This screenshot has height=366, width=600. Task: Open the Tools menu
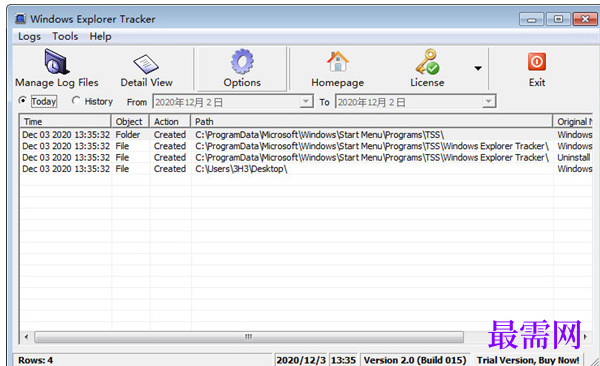pyautogui.click(x=65, y=36)
